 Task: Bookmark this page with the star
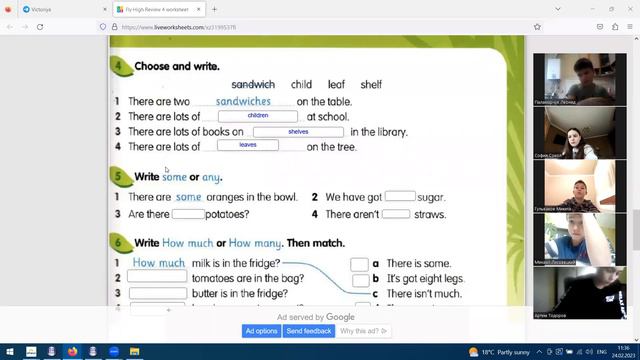[537, 27]
